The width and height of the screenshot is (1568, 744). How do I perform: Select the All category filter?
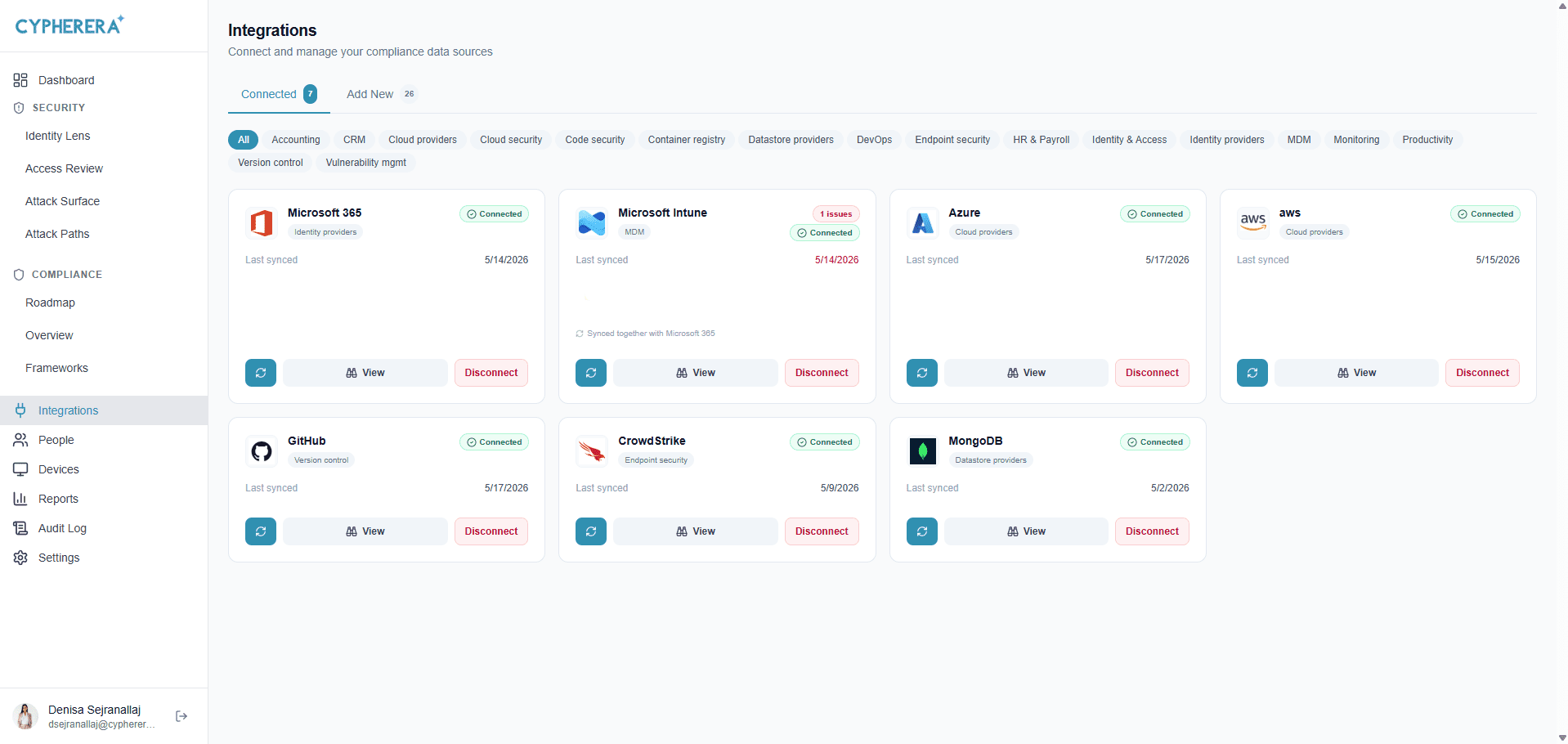tap(244, 140)
